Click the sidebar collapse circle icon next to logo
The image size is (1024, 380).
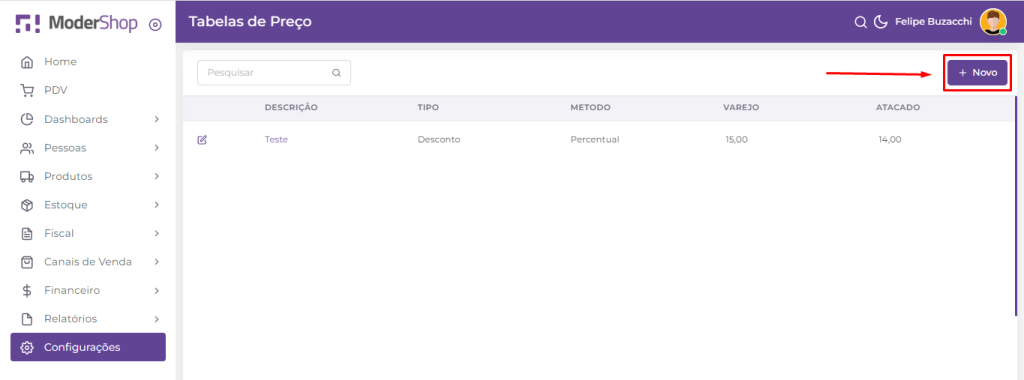click(155, 25)
